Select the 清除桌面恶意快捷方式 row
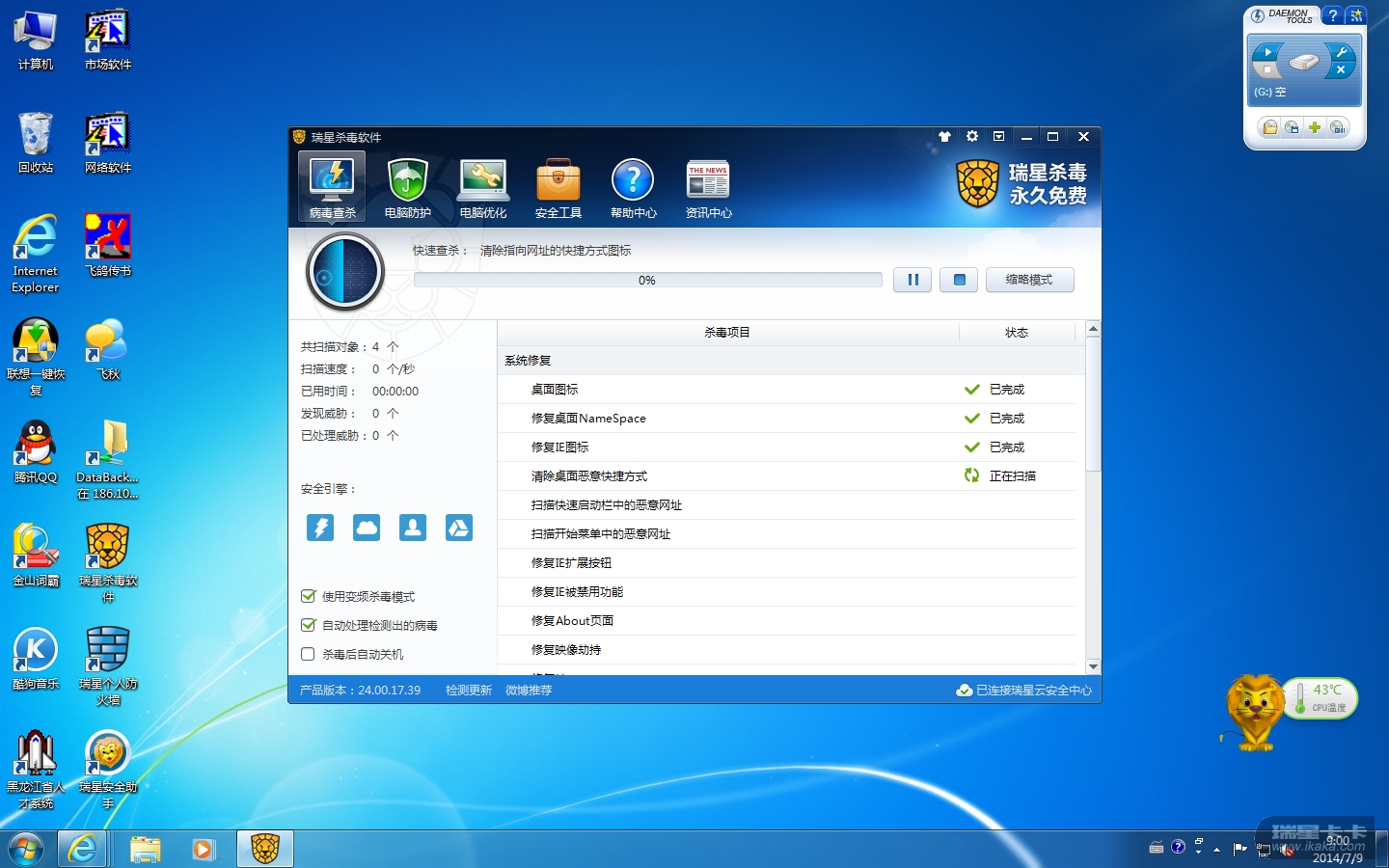 (x=786, y=476)
